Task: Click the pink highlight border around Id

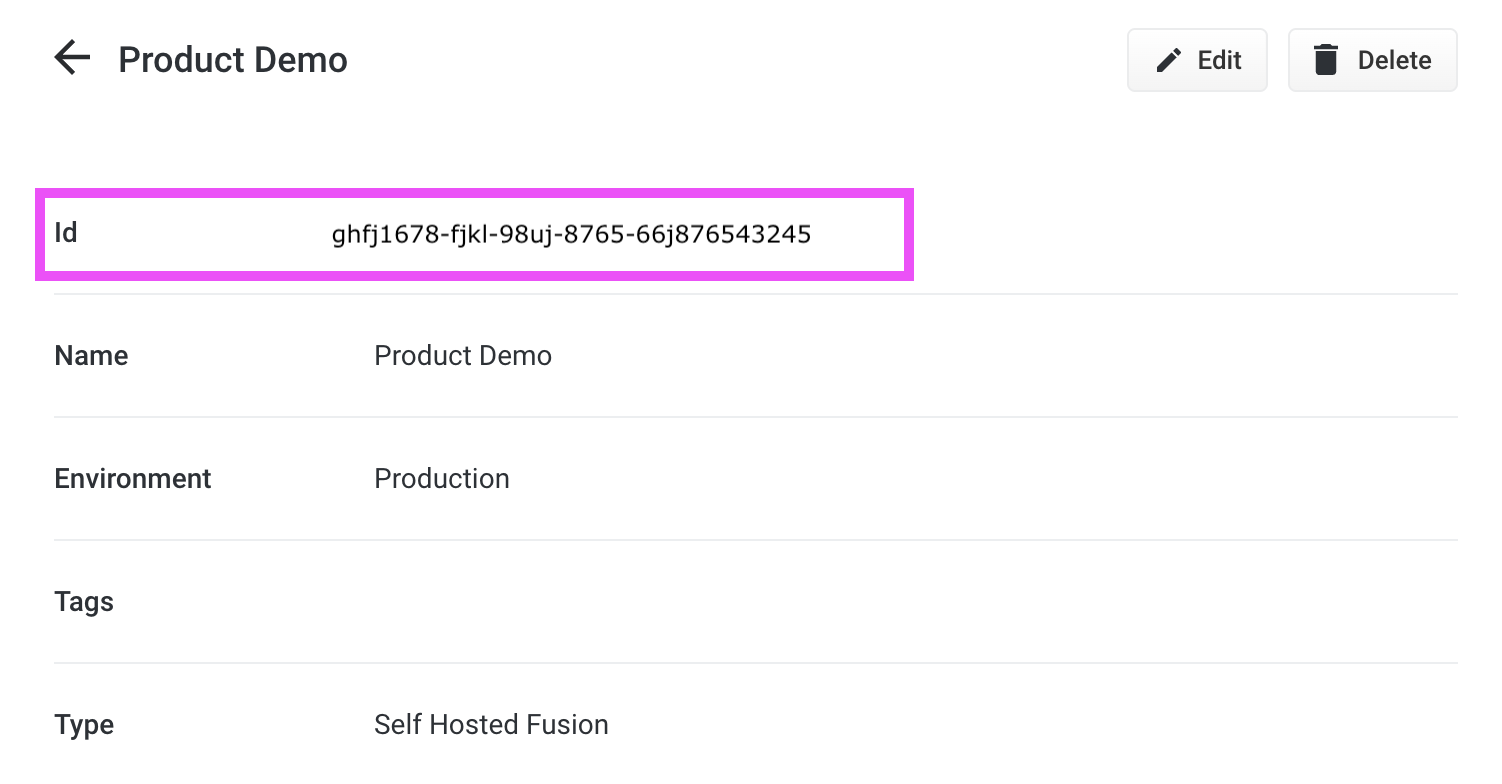Action: 475,192
